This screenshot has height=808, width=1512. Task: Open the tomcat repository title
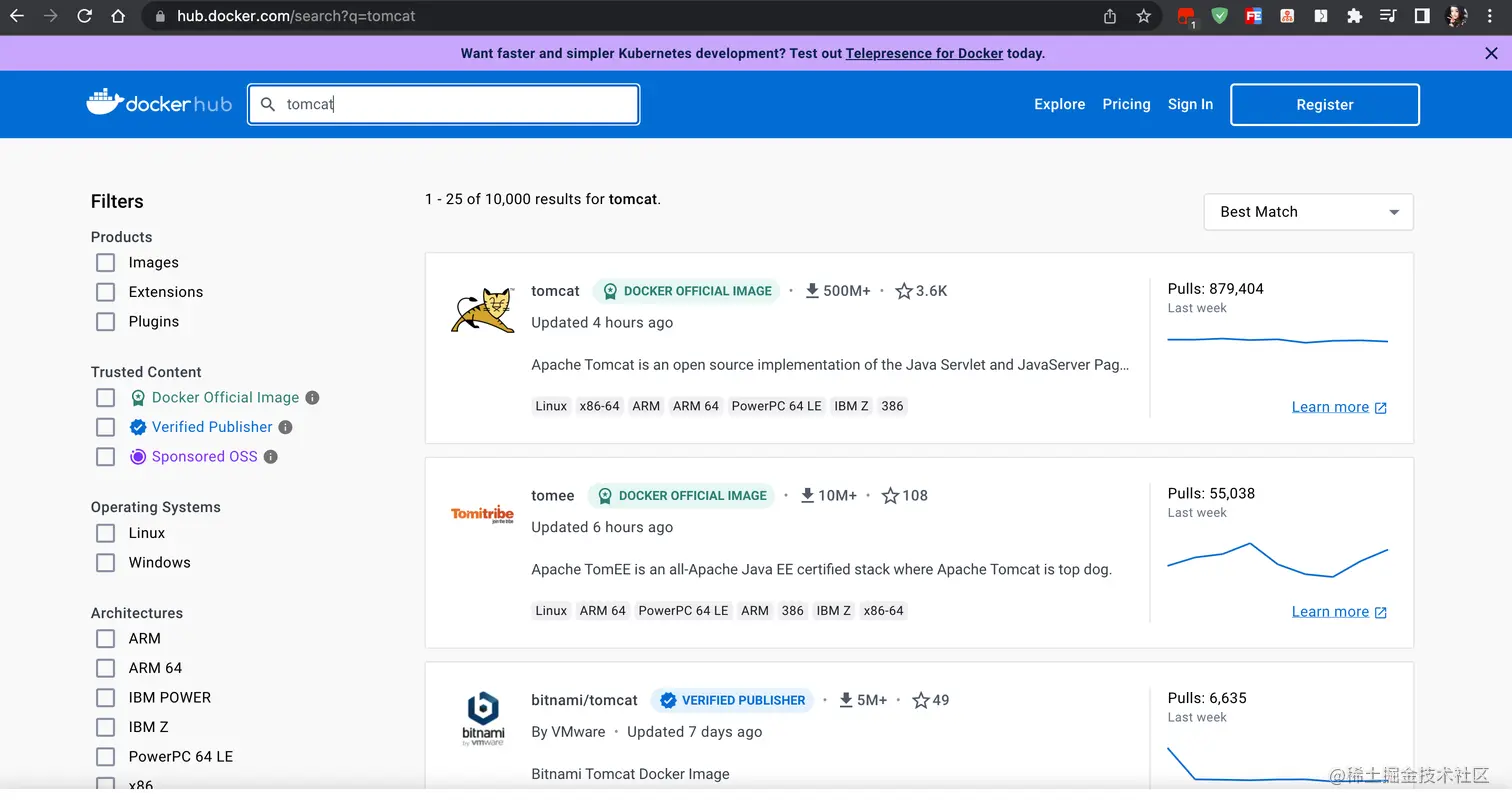[x=555, y=291]
